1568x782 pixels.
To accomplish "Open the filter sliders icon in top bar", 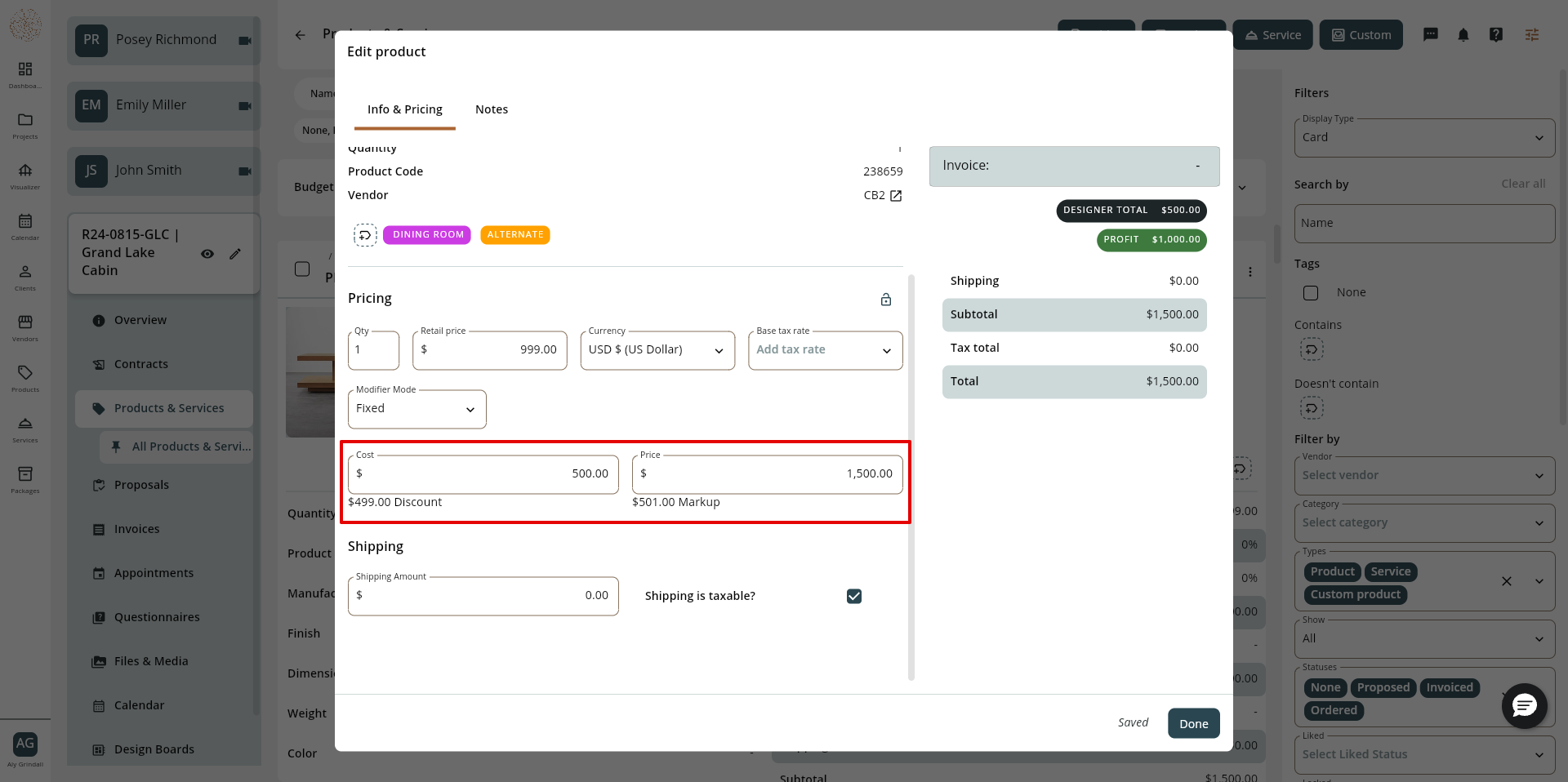I will (1532, 35).
